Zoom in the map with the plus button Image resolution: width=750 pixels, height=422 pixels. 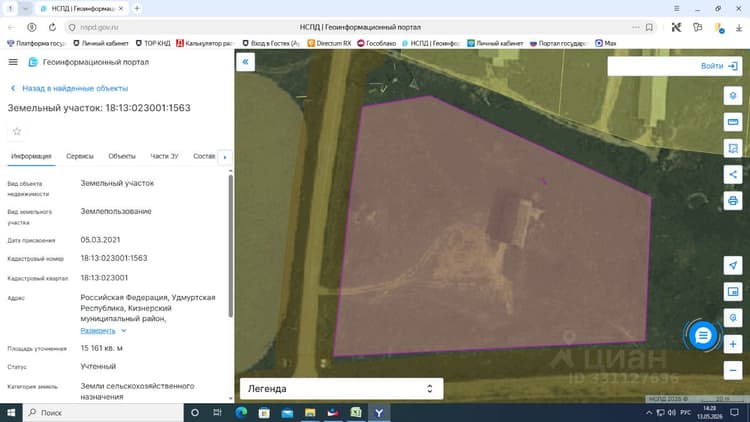[x=733, y=344]
